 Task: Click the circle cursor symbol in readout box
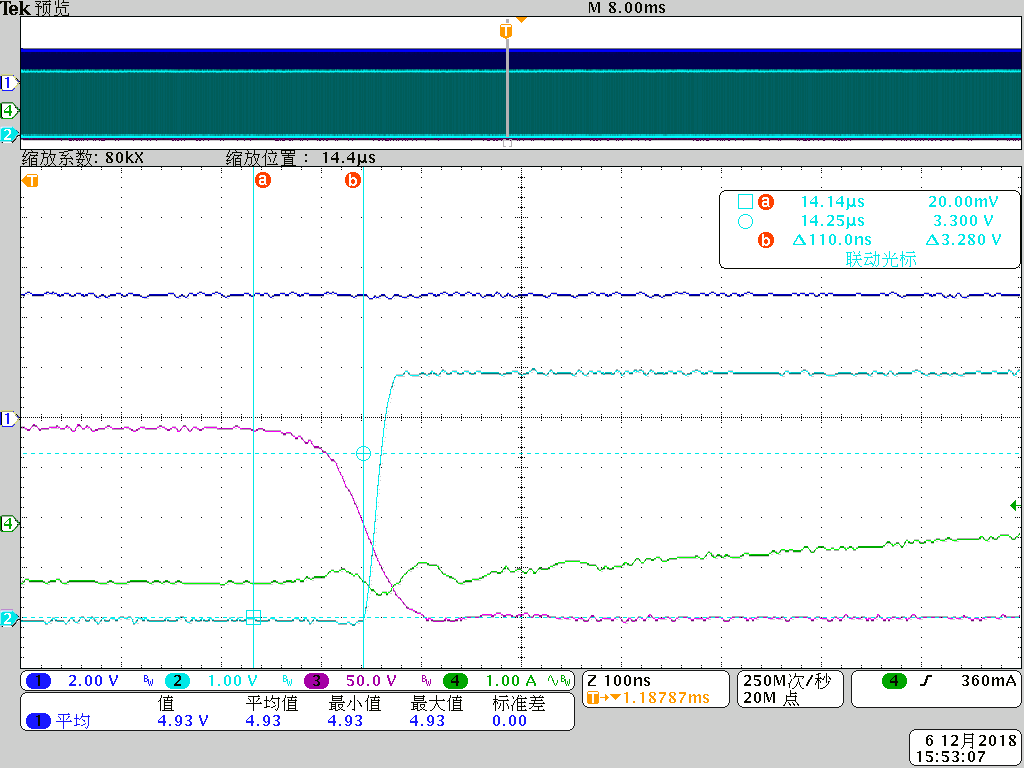(x=745, y=221)
